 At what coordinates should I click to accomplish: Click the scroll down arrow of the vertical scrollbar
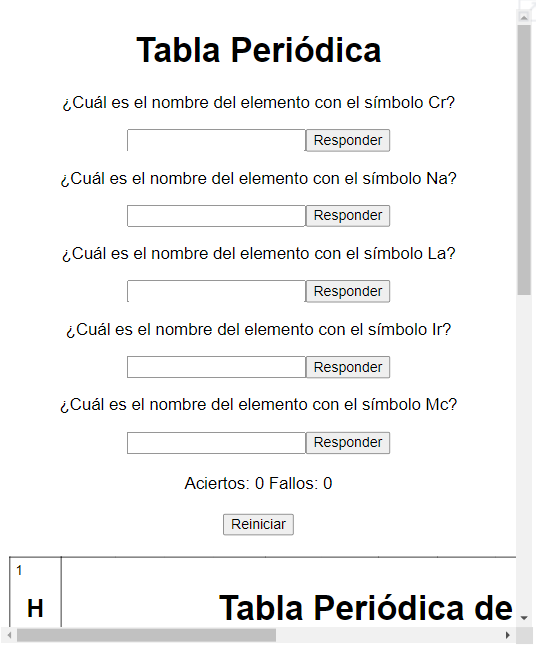524,618
